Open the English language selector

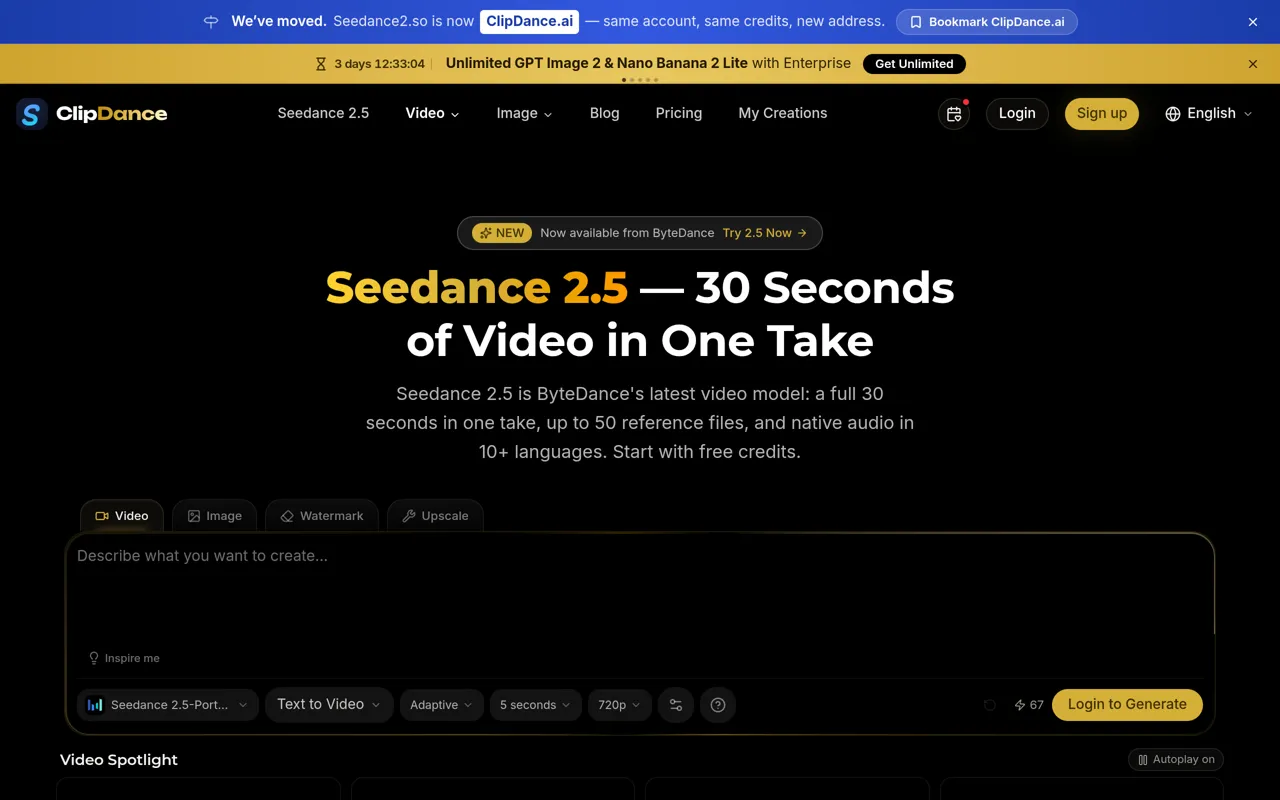click(1209, 114)
